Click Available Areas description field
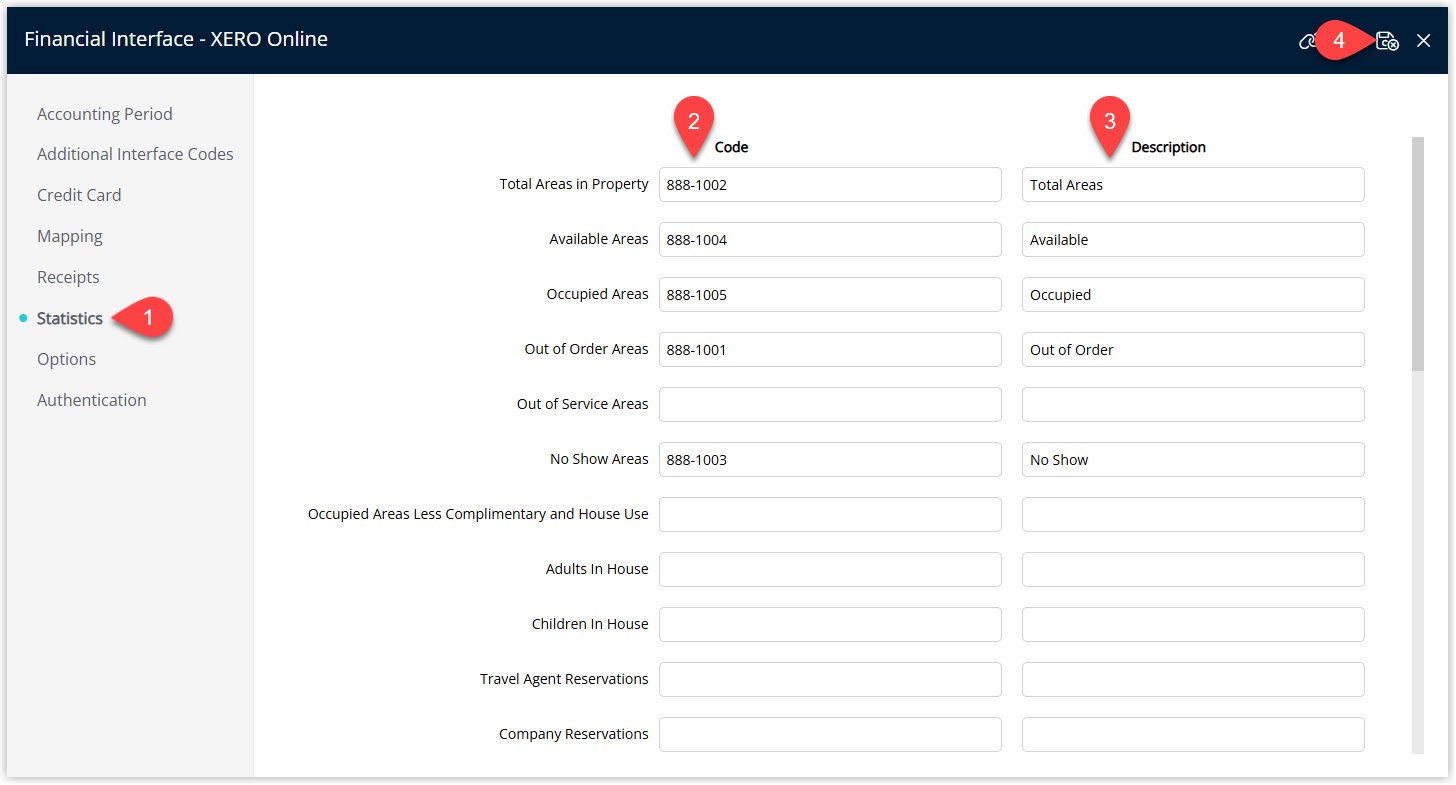Image resolution: width=1456 pixels, height=785 pixels. (1193, 239)
